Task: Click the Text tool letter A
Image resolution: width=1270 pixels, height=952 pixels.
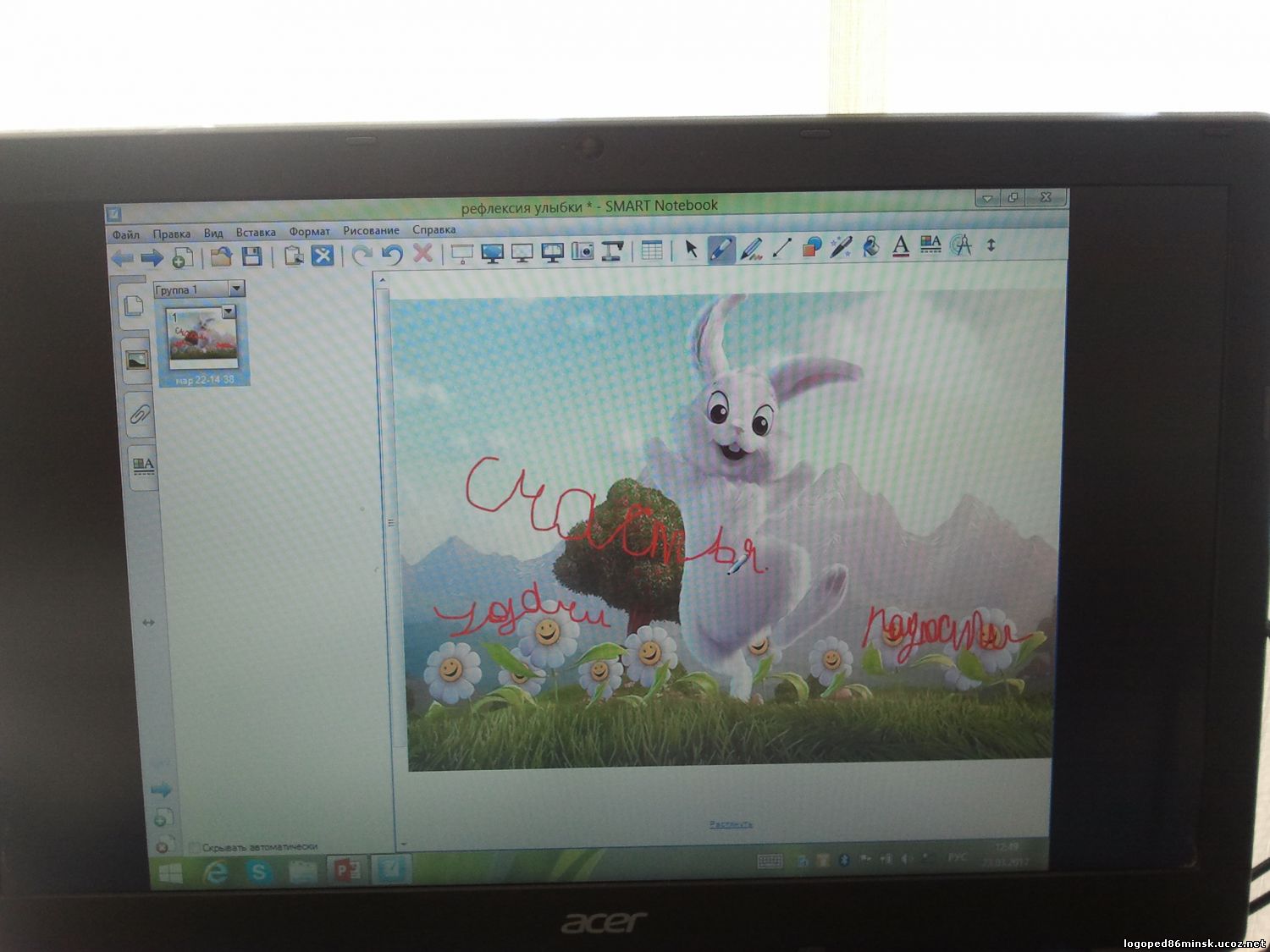Action: click(901, 246)
